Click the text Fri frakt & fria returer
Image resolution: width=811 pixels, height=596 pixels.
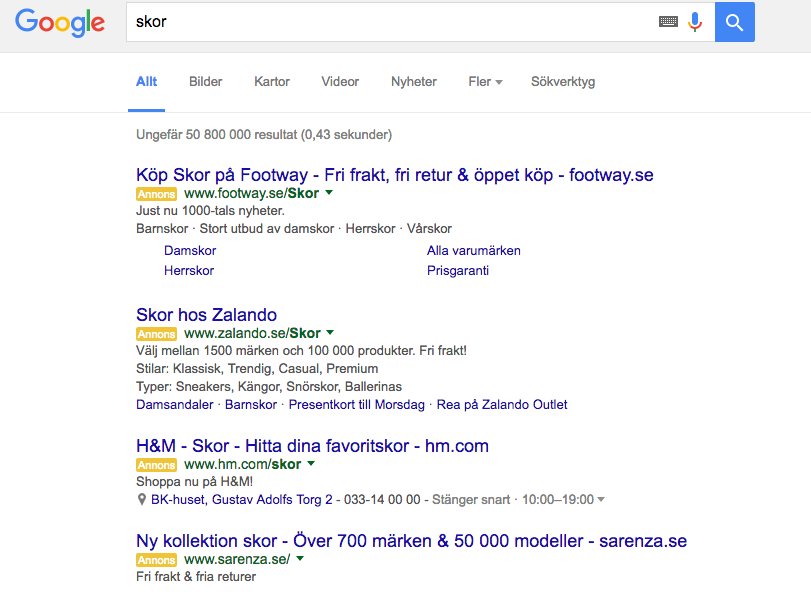[x=196, y=576]
